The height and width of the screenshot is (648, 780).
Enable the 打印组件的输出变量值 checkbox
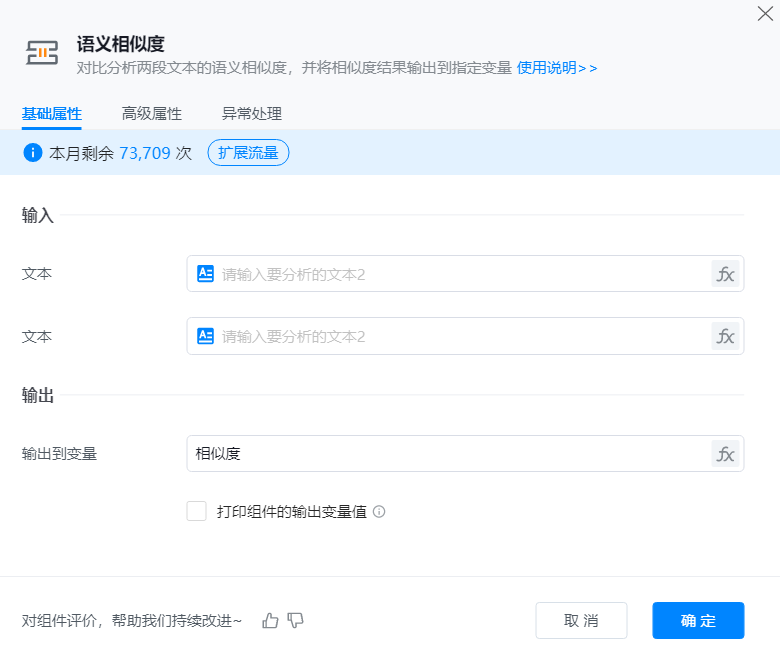pos(196,512)
